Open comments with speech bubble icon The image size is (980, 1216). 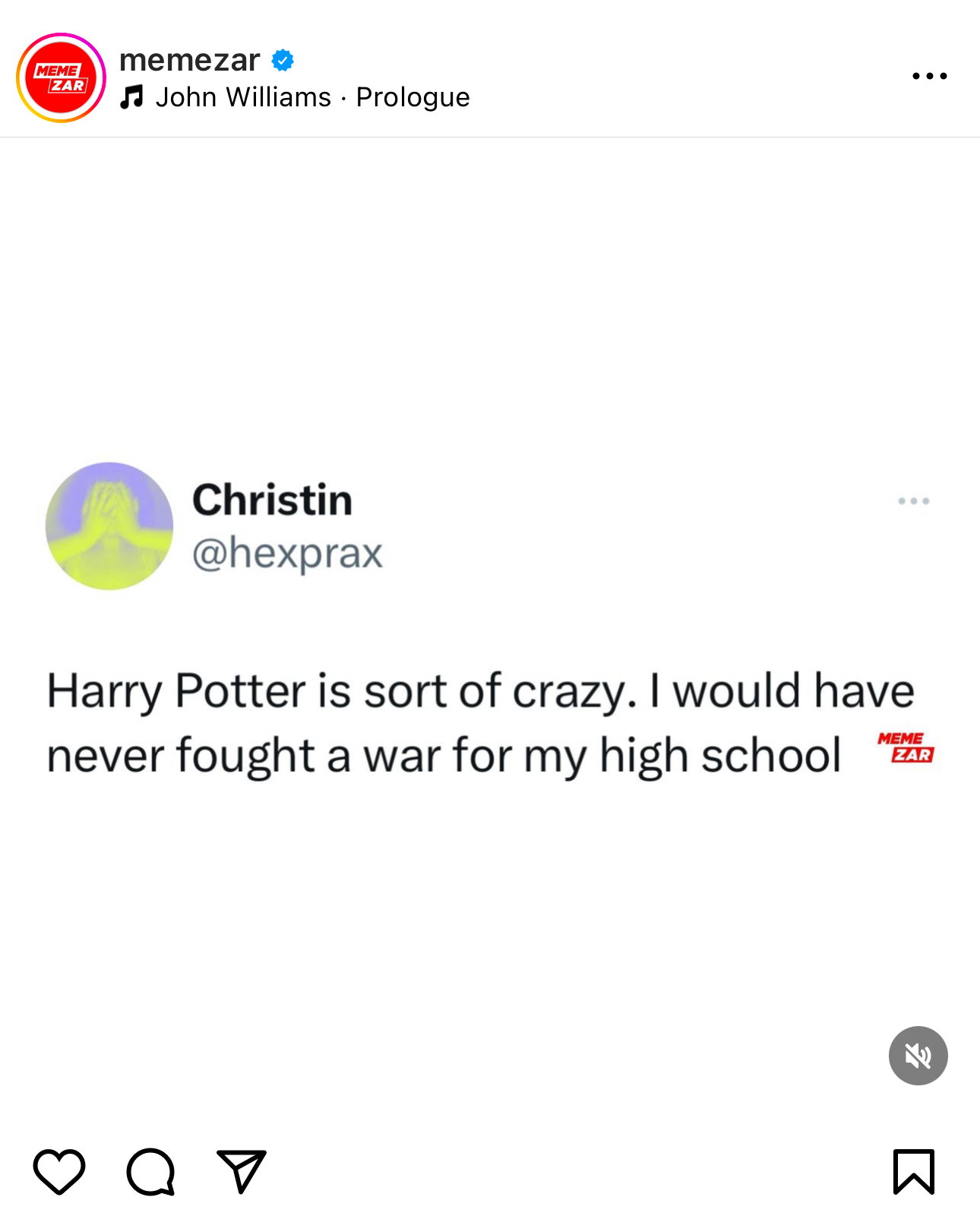click(151, 1172)
